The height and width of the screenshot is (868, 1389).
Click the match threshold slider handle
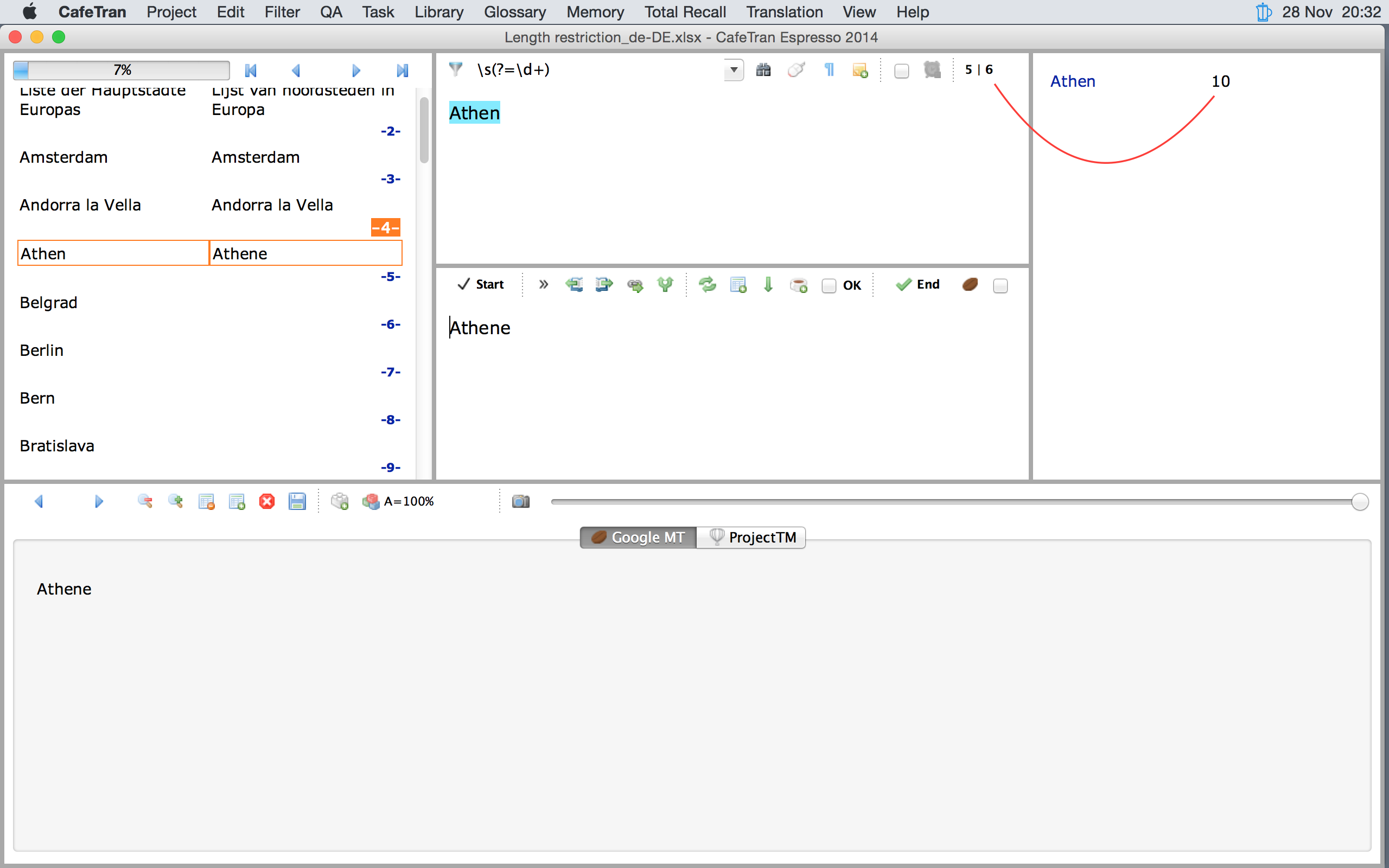coord(1359,501)
